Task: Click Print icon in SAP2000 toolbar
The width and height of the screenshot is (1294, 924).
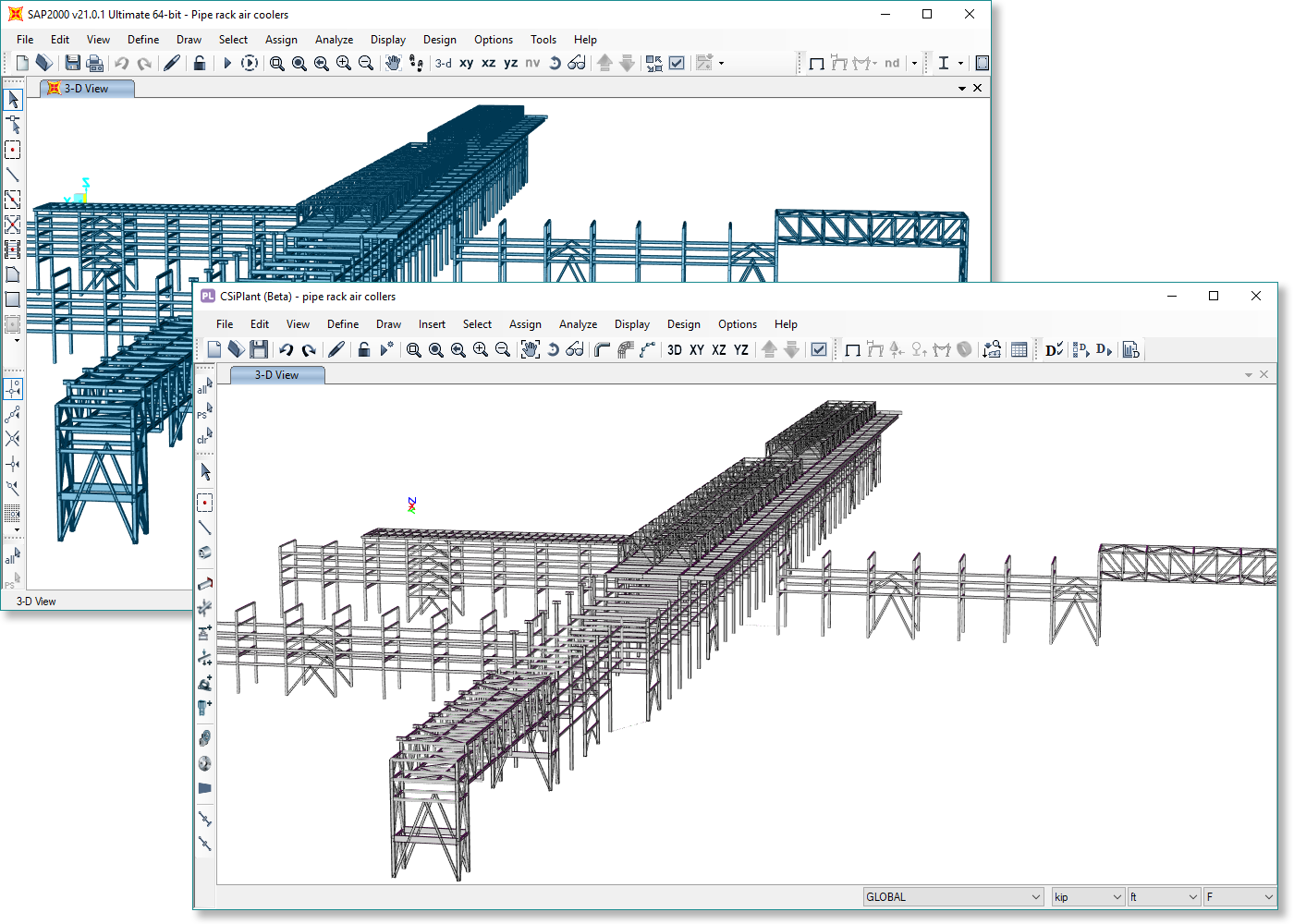Action: (94, 63)
